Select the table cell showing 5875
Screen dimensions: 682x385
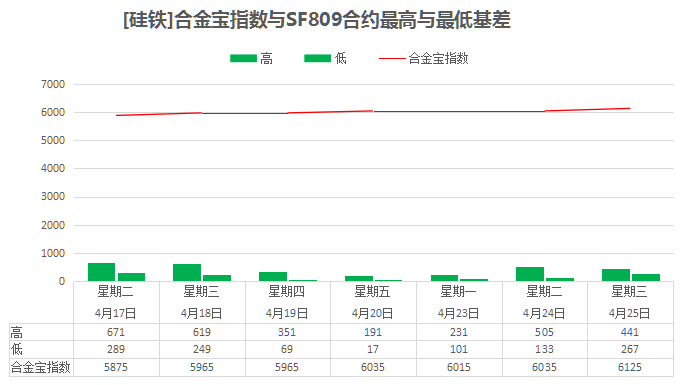tap(116, 367)
